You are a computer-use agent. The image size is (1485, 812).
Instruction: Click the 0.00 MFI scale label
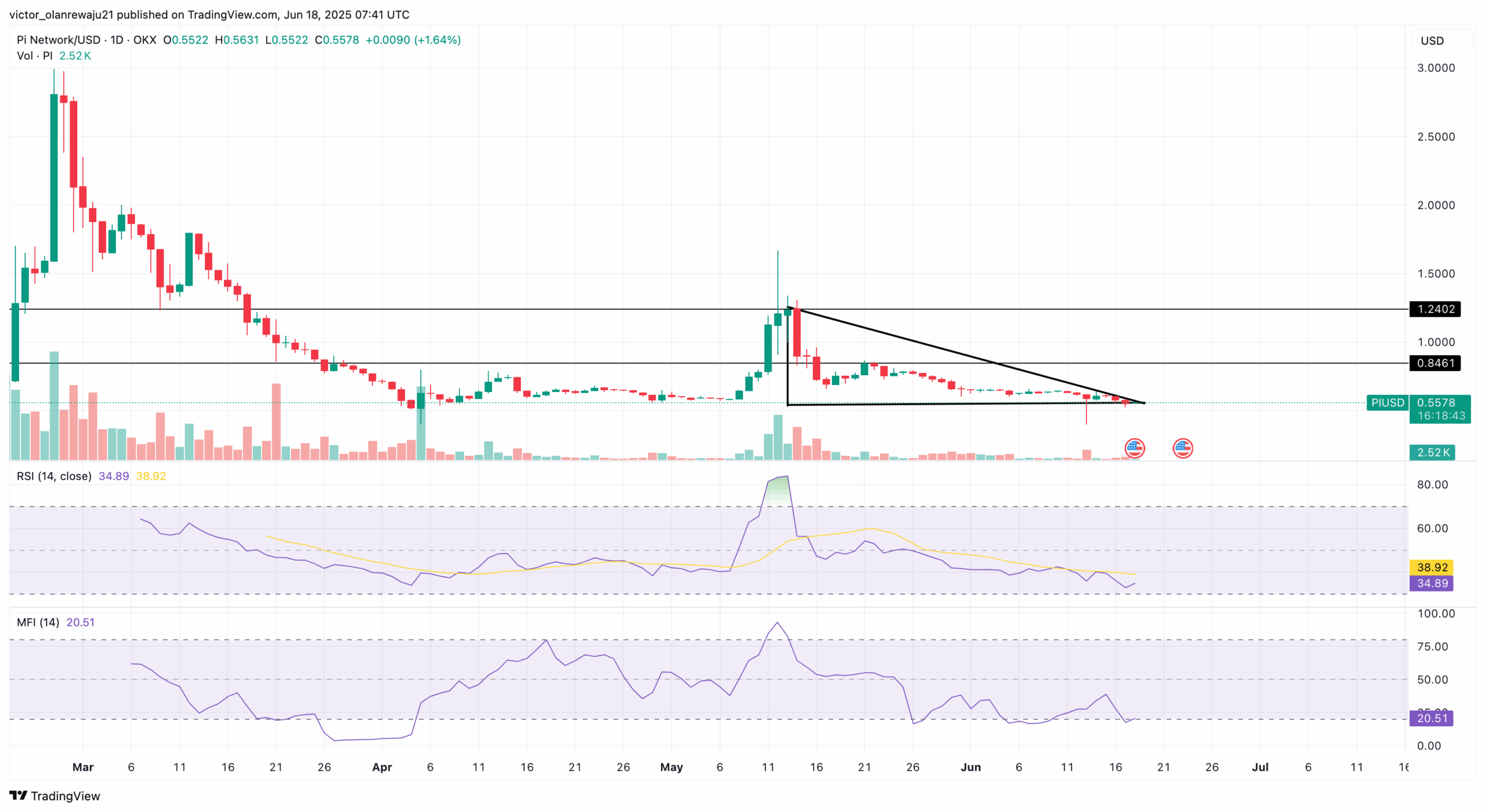pyautogui.click(x=1429, y=746)
